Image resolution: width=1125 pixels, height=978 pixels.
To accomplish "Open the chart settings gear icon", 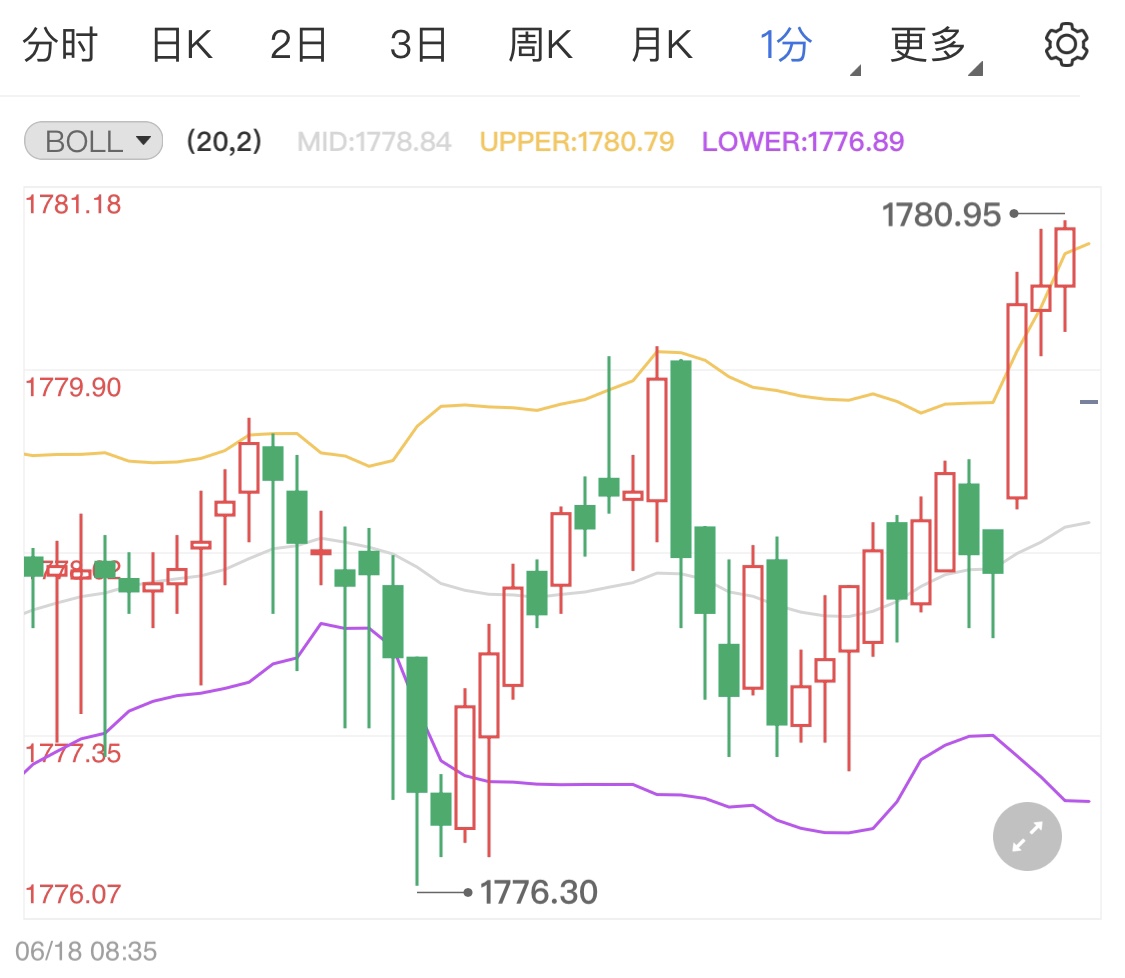I will (1066, 44).
